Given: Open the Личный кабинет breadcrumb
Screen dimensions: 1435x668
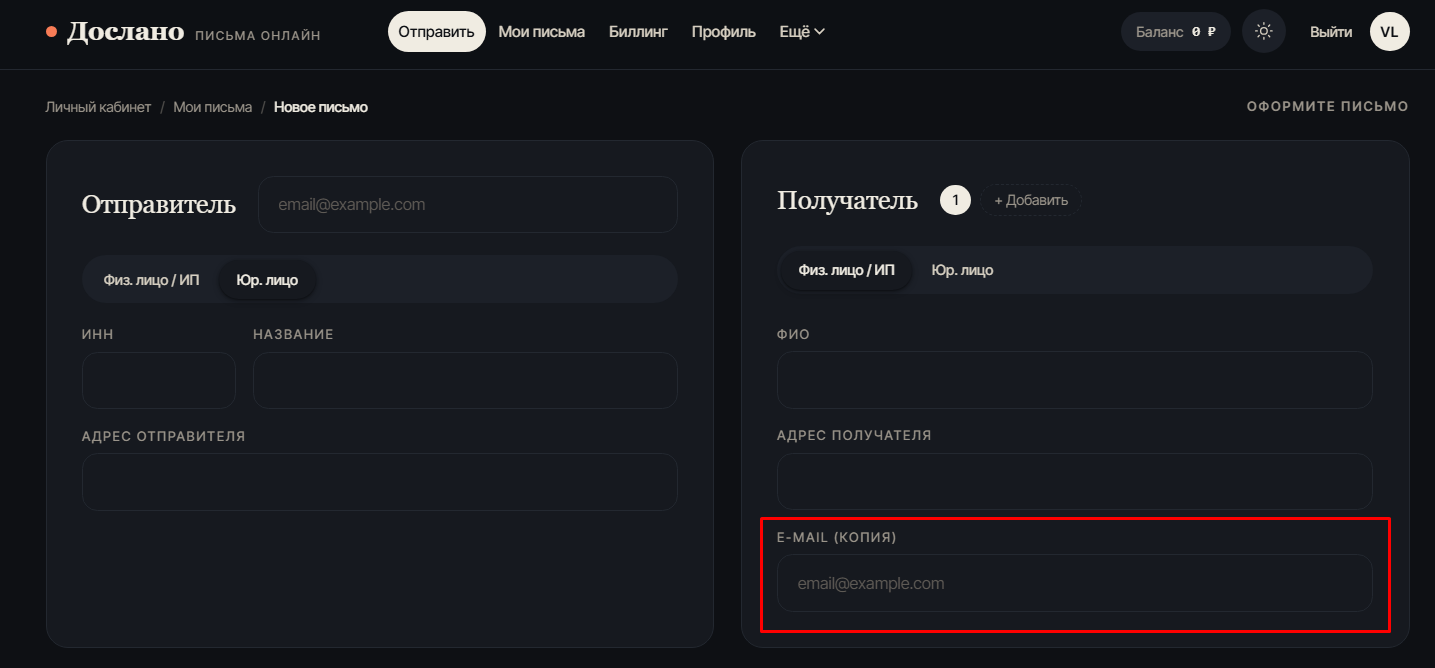Looking at the screenshot, I should pos(98,107).
